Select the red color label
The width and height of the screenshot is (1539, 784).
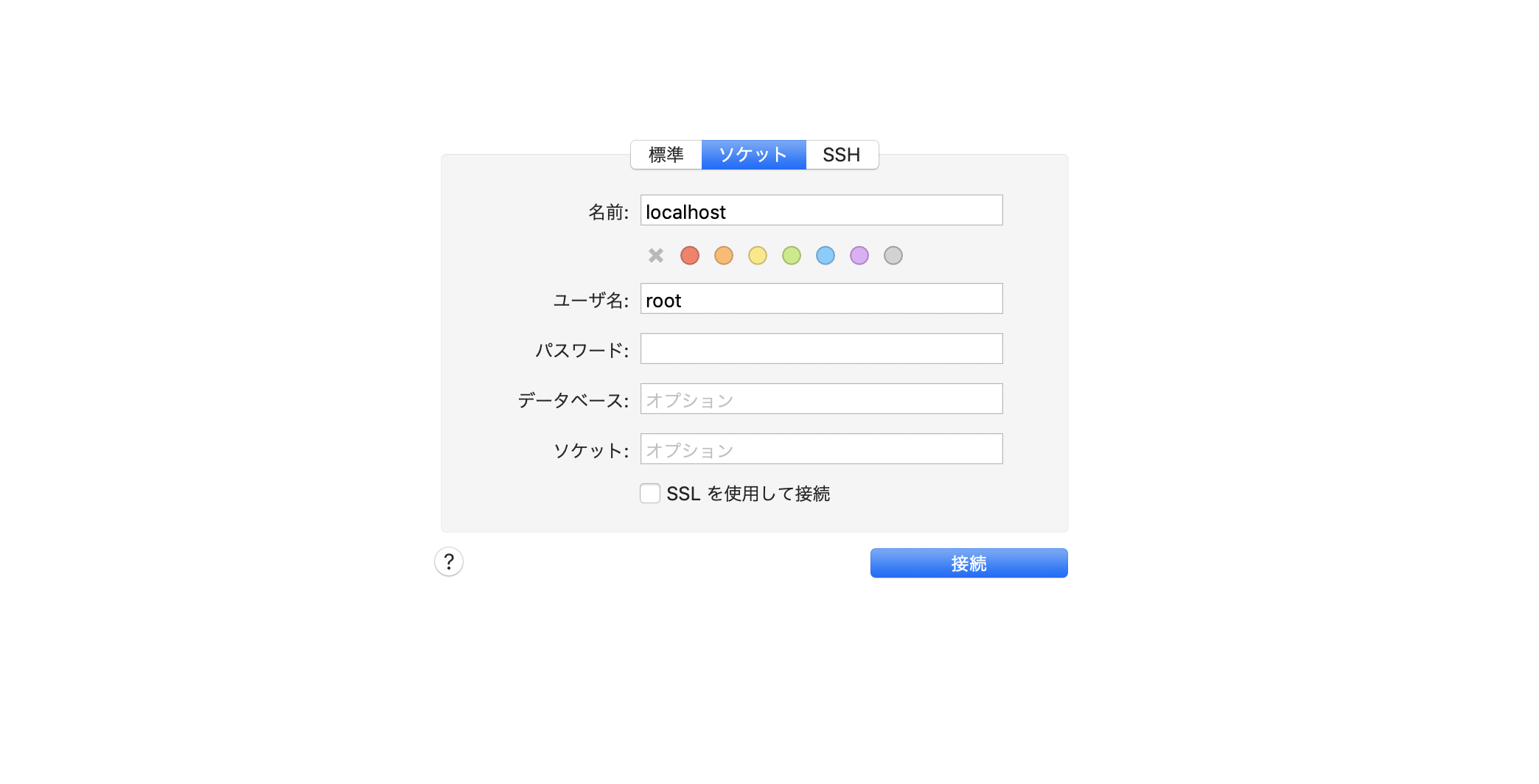pyautogui.click(x=690, y=256)
